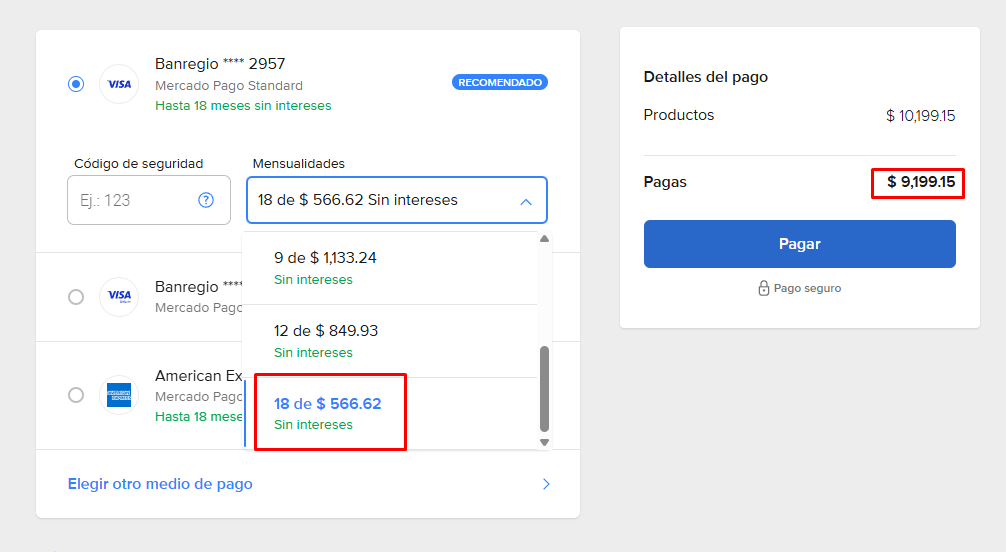Click the second Banregio Visa card logo
The height and width of the screenshot is (552, 1006).
[x=119, y=296]
